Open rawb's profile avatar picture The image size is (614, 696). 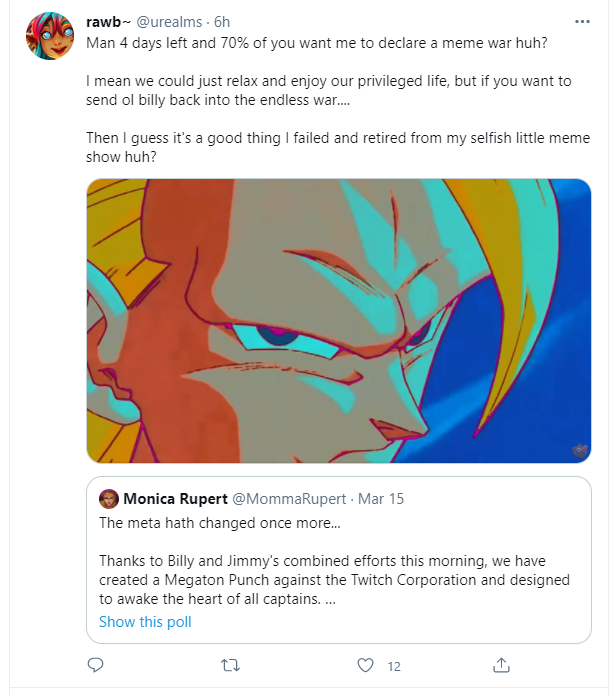[50, 36]
